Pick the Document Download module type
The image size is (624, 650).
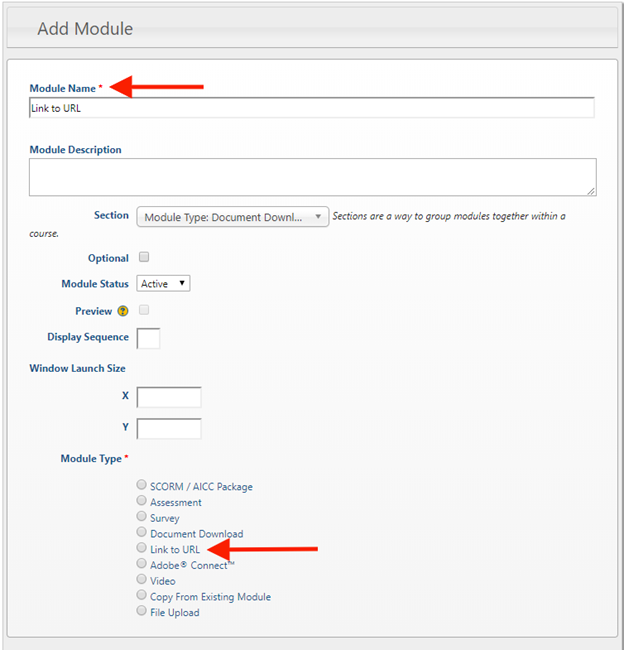pos(141,532)
